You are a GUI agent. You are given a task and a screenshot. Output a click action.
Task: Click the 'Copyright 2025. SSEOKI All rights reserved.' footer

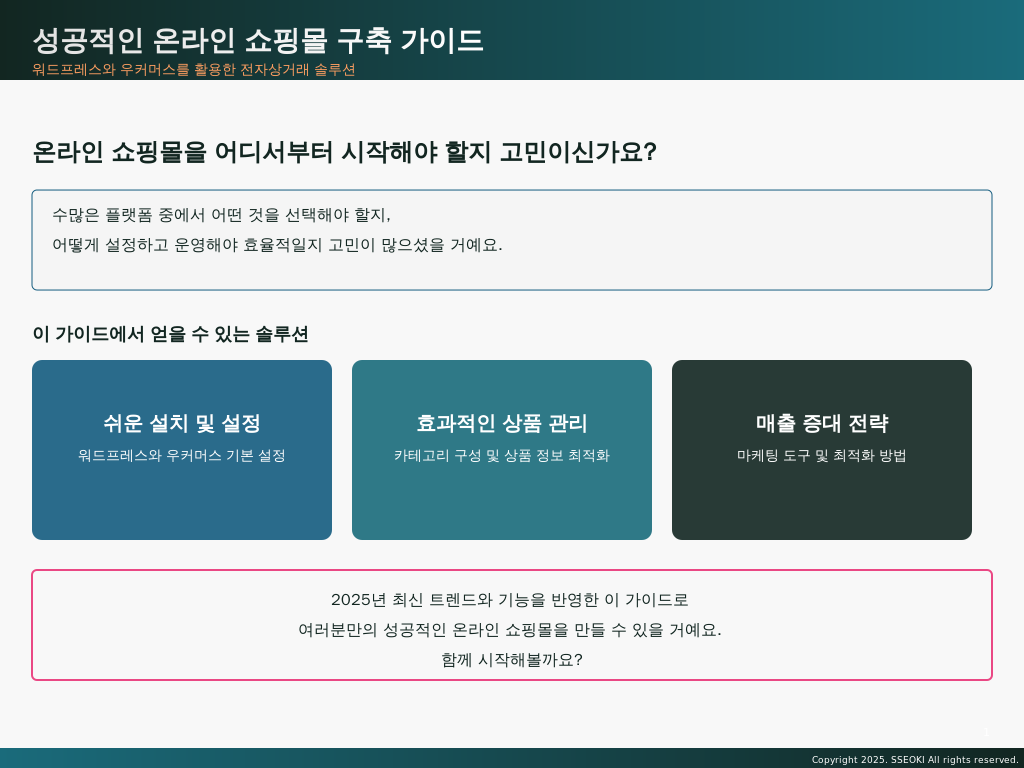[x=915, y=760]
